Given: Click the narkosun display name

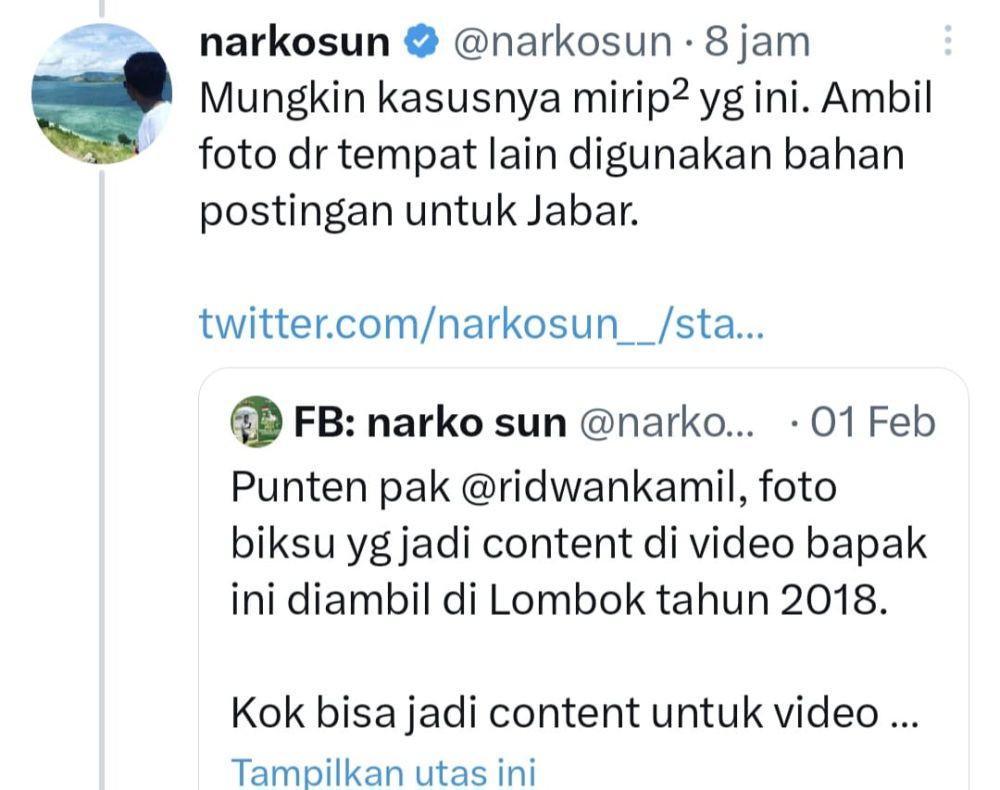Looking at the screenshot, I should [294, 42].
